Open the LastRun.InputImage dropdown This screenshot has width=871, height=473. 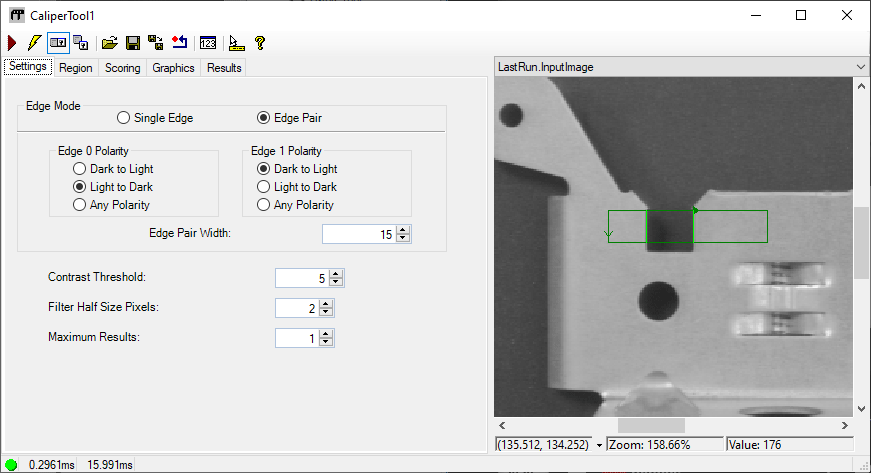[859, 66]
